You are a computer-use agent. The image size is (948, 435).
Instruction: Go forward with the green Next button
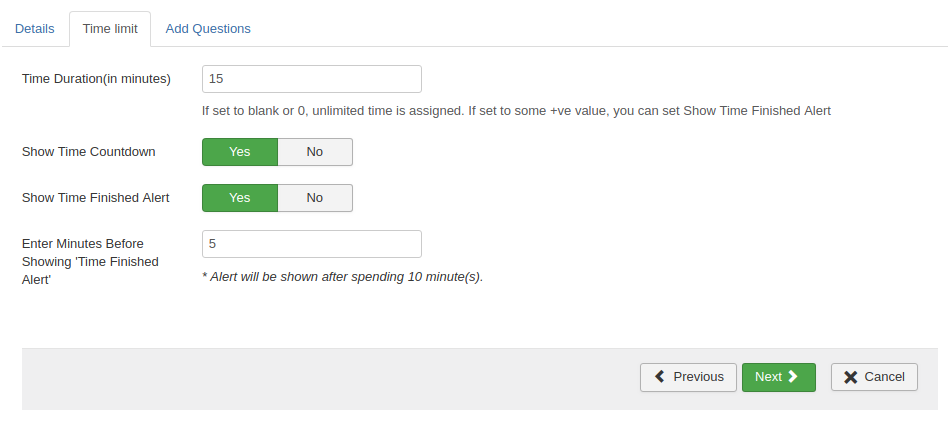coord(778,377)
